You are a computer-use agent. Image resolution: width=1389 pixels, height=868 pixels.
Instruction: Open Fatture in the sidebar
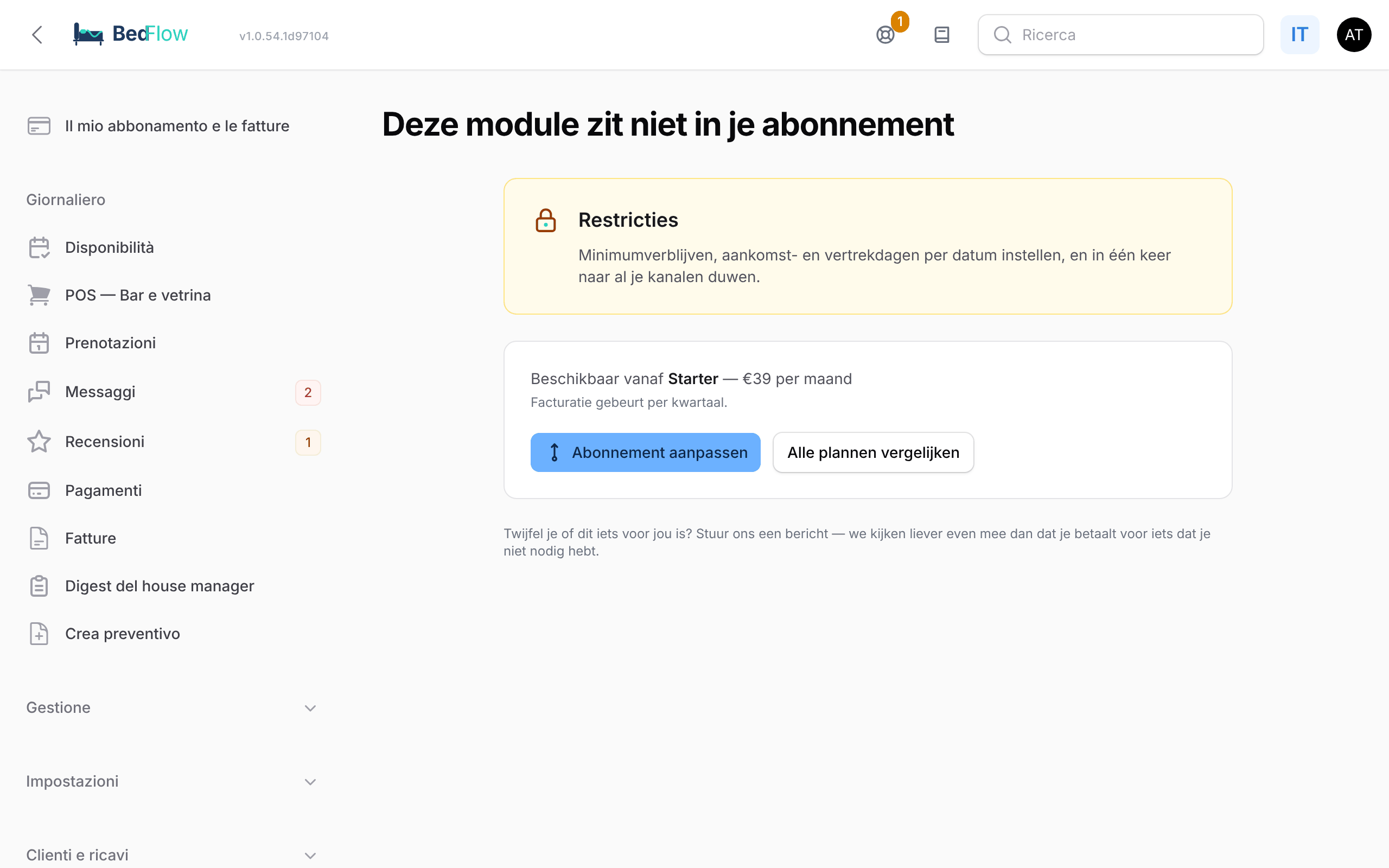[x=91, y=538]
